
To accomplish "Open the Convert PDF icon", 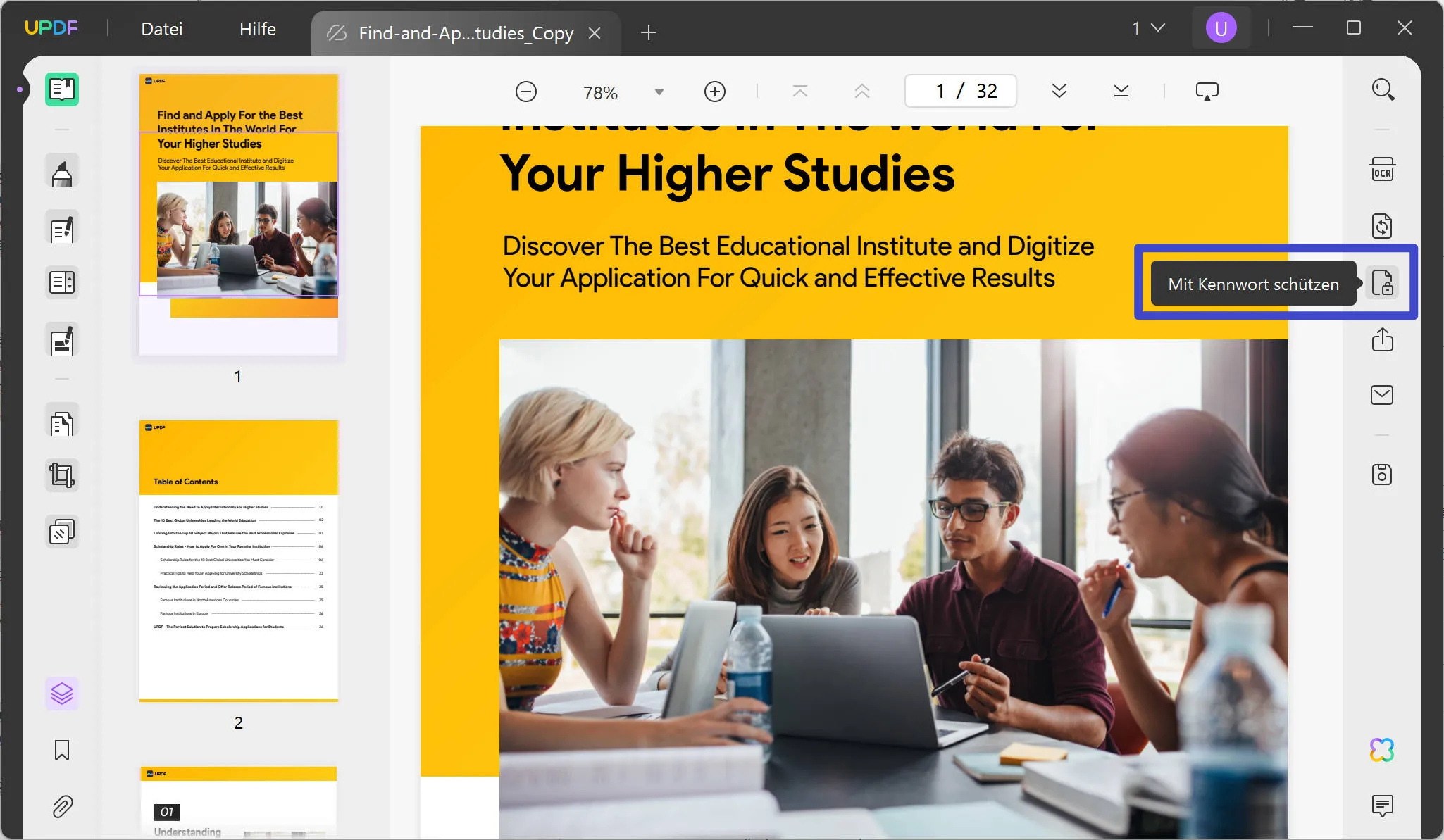I will point(1382,226).
